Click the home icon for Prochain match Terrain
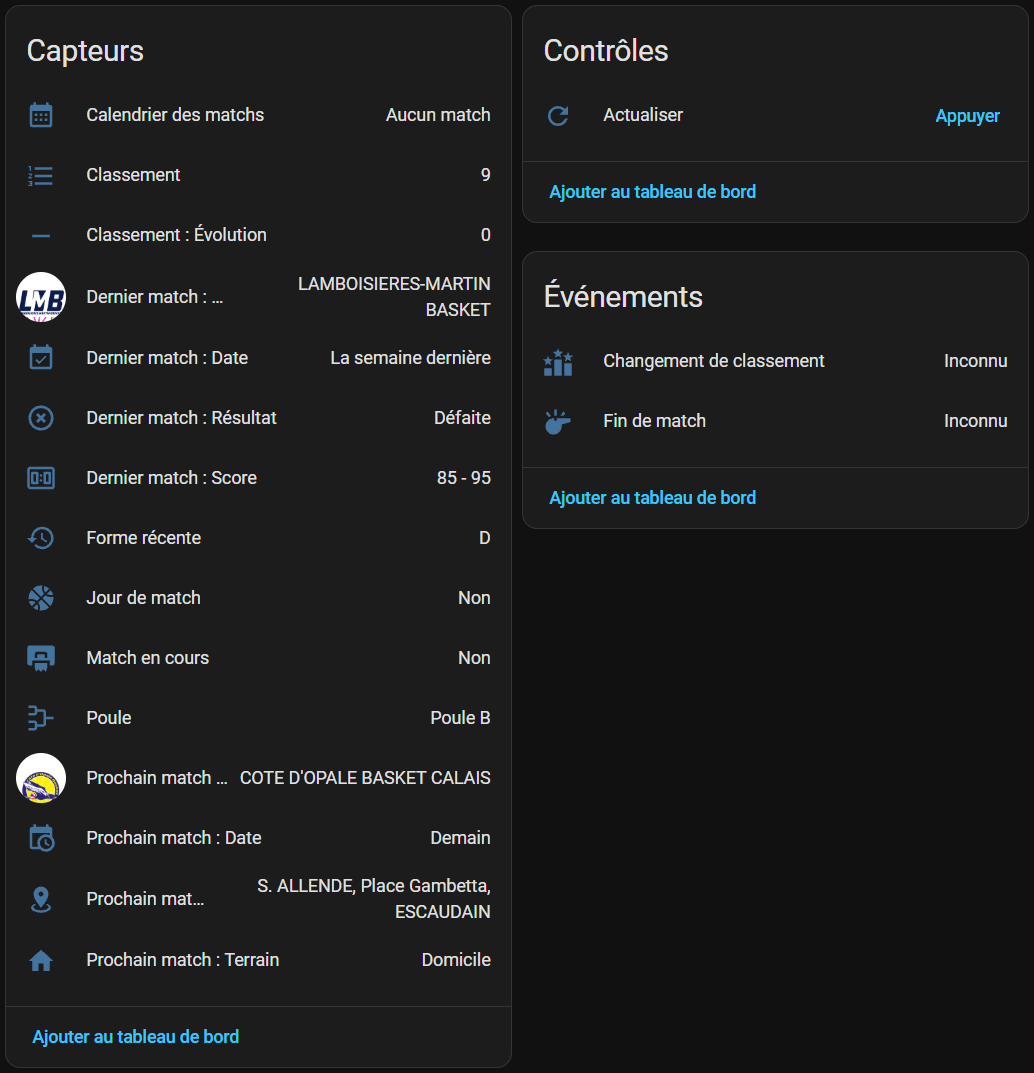The image size is (1034, 1073). coord(41,960)
